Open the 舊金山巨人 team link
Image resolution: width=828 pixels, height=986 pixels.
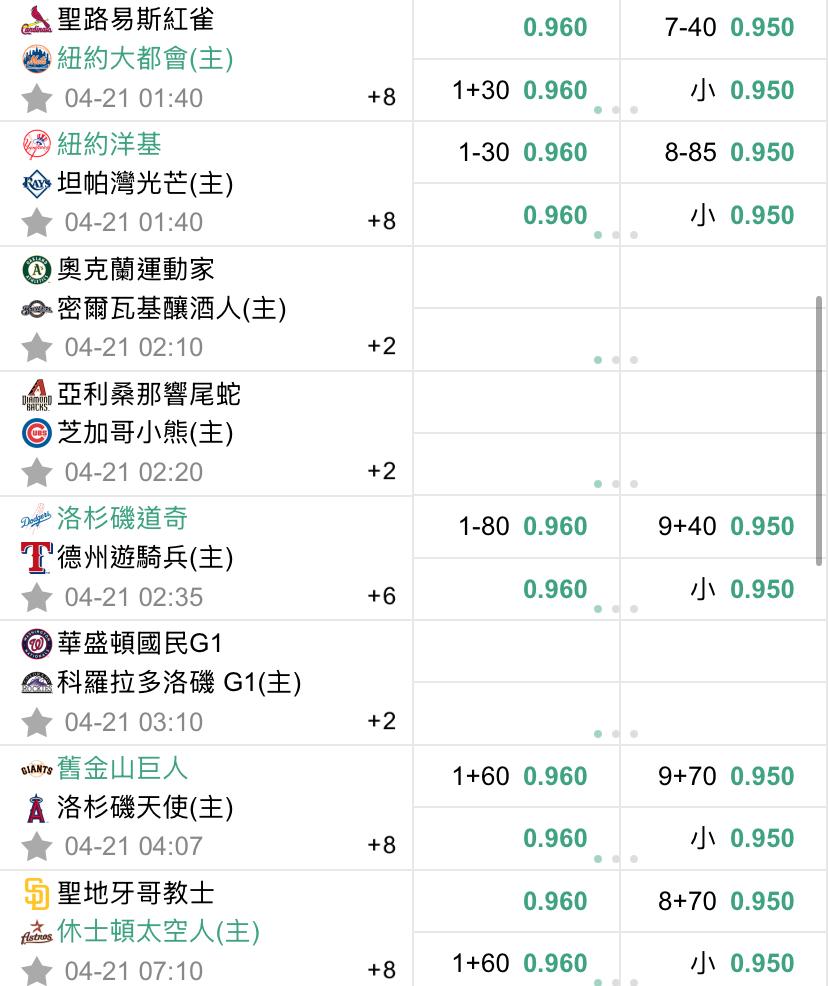click(x=122, y=768)
